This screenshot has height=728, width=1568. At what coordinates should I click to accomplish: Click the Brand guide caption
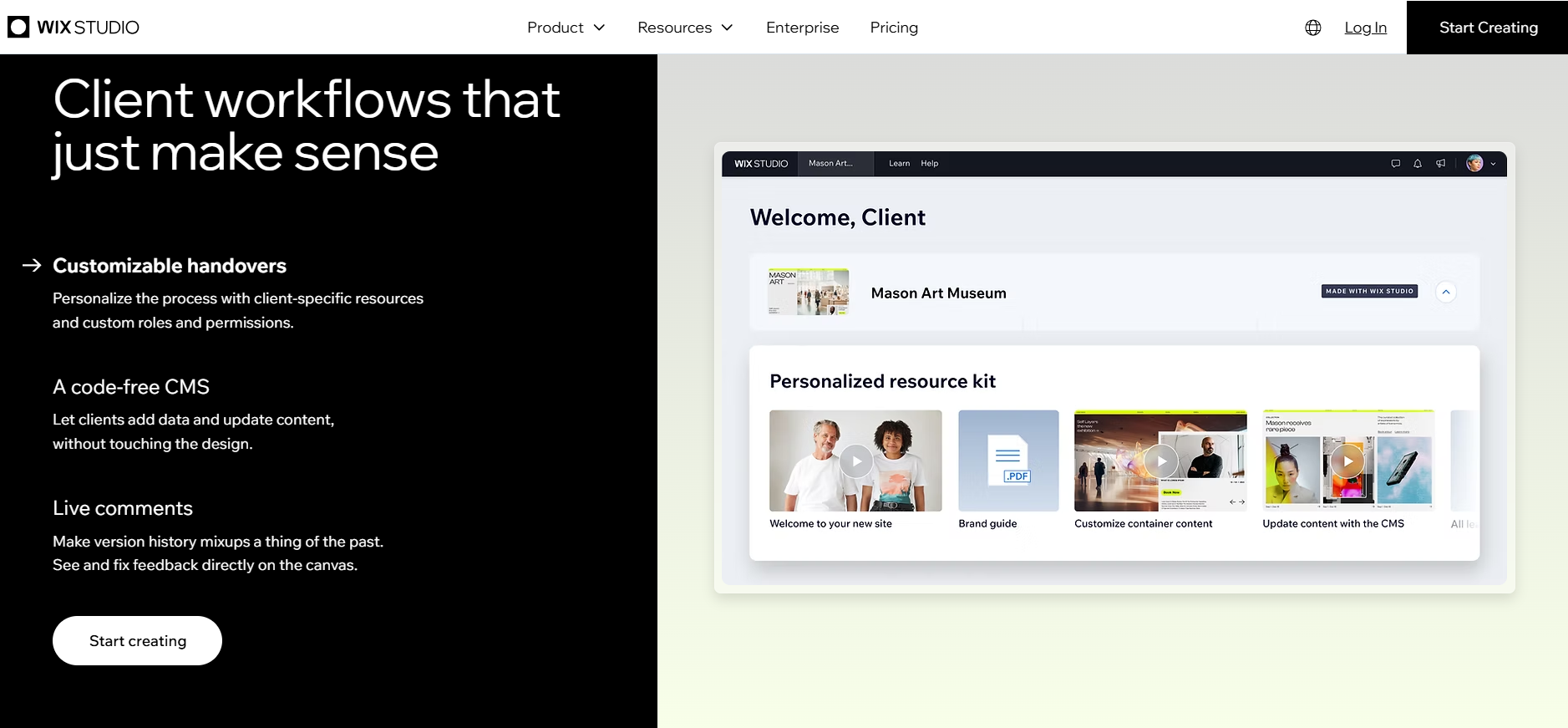coord(987,524)
